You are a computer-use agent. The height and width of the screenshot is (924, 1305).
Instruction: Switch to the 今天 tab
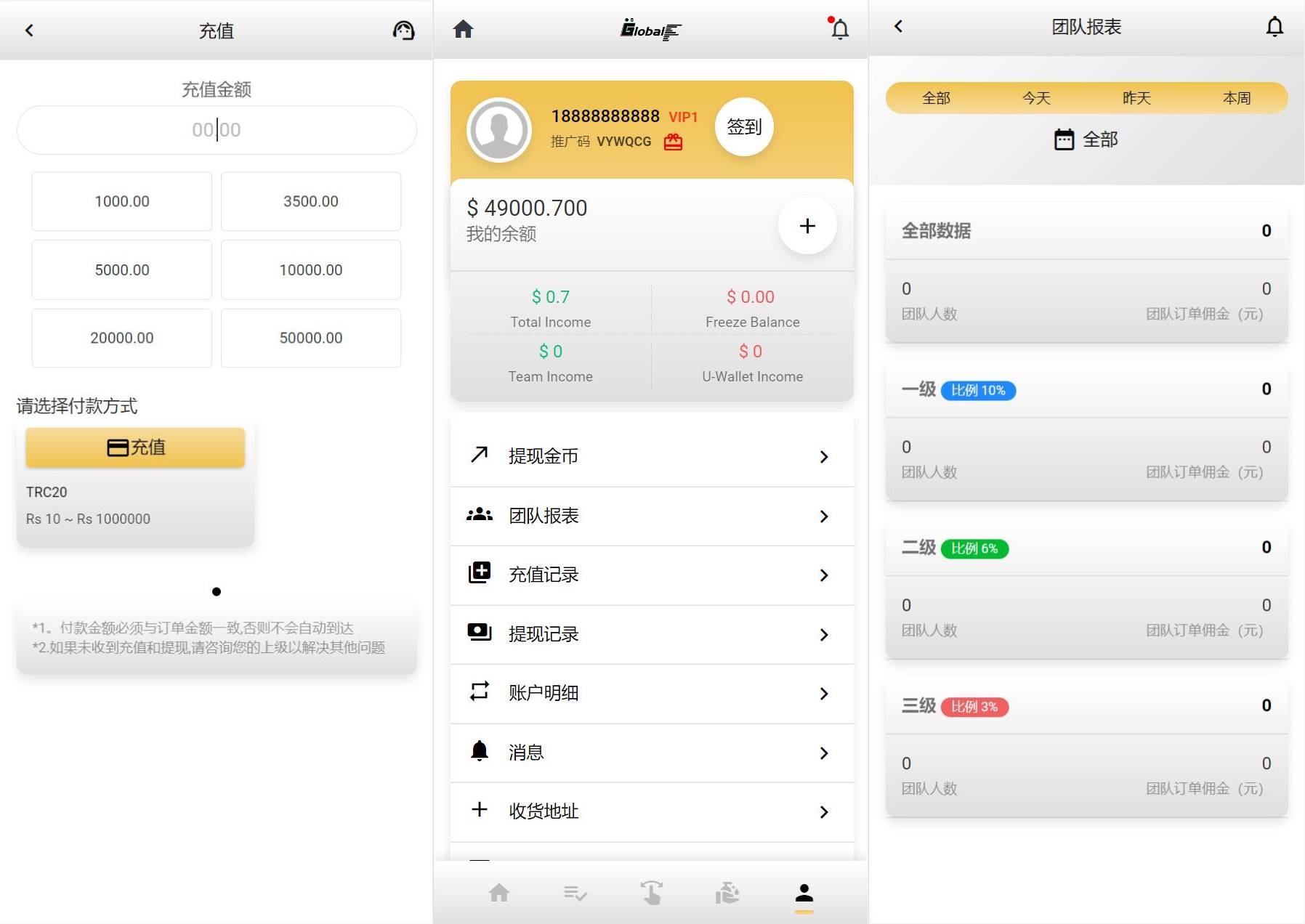pos(1036,98)
